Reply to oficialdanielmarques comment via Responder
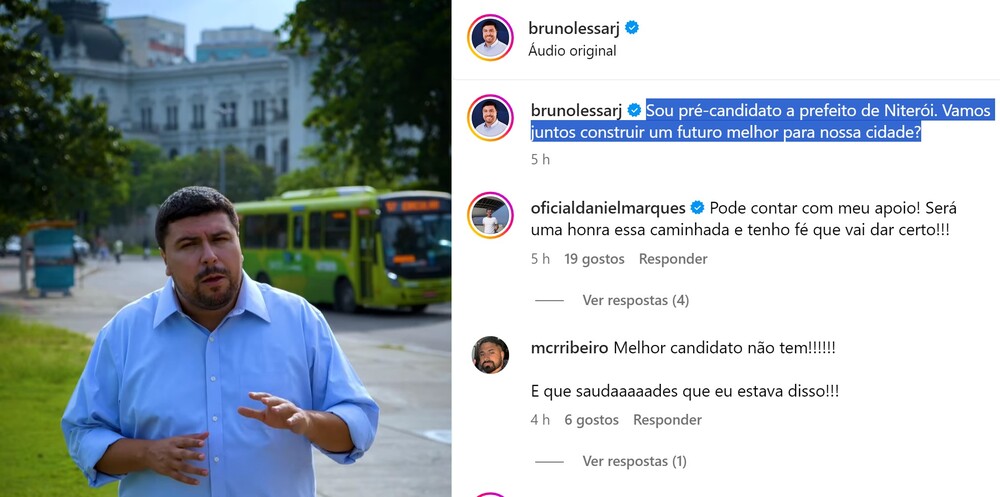 coord(673,259)
